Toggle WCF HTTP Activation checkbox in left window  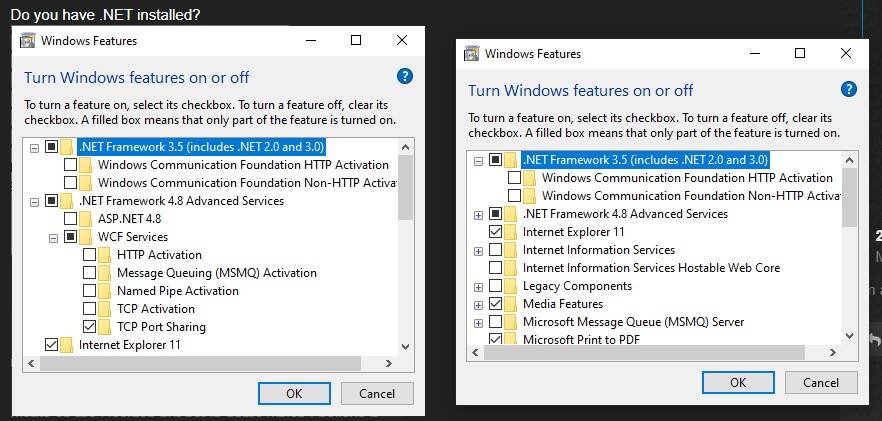pos(70,165)
